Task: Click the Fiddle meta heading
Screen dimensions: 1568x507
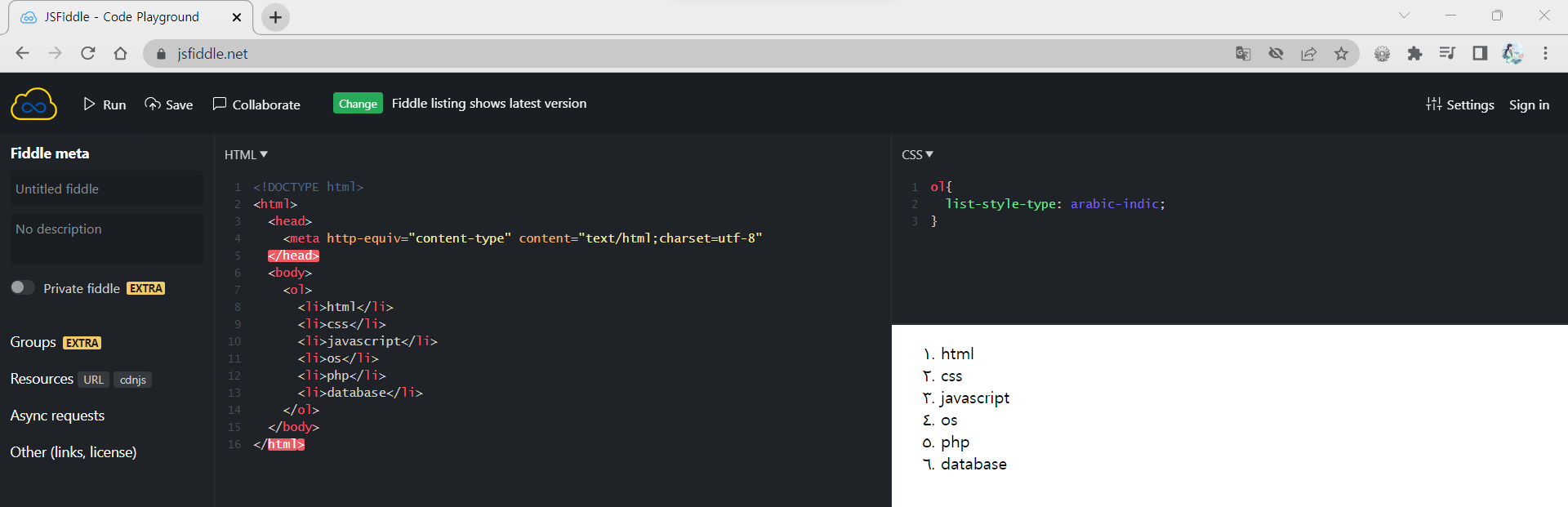Action: 50,153
